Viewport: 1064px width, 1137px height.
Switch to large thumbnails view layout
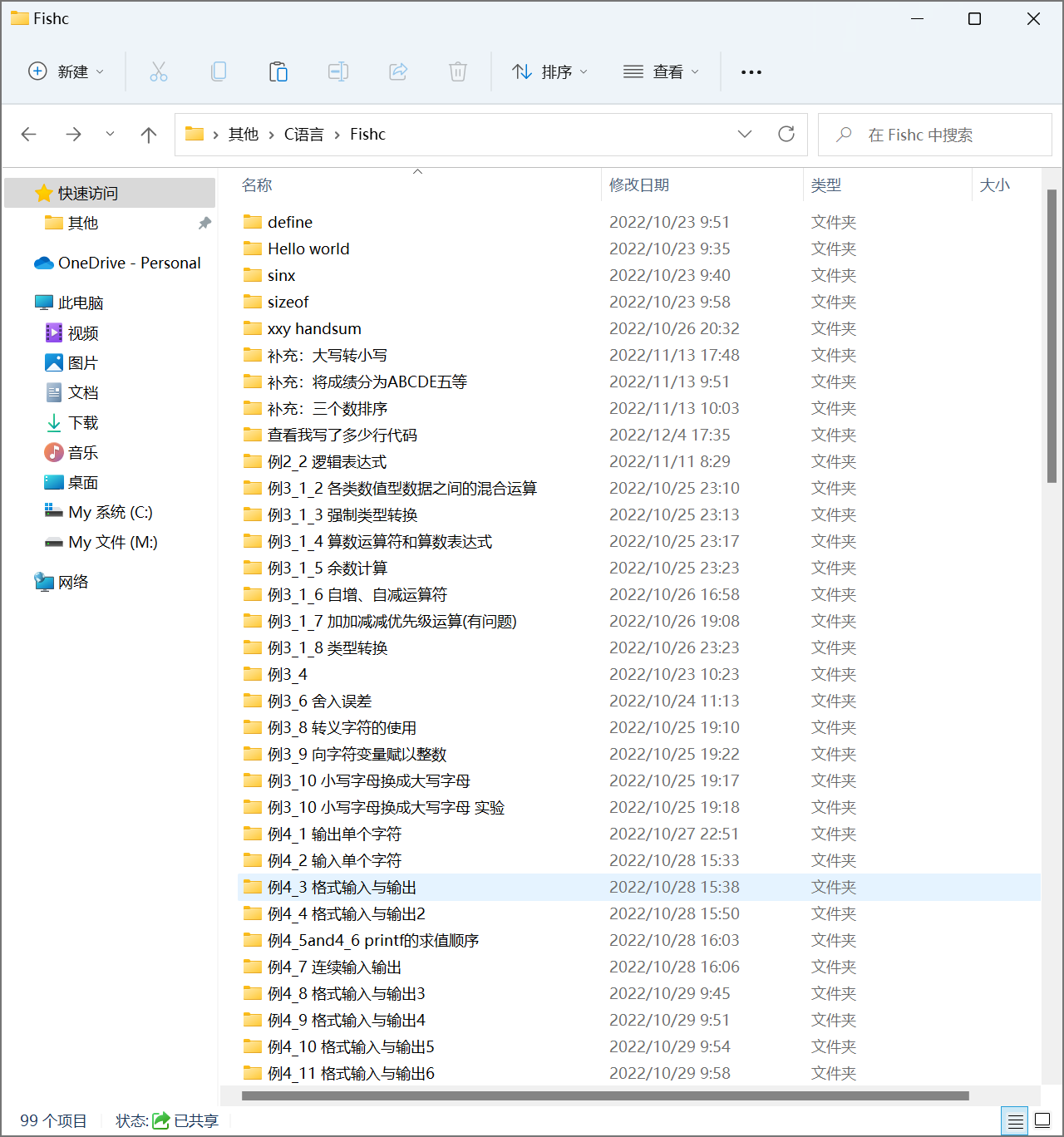[1042, 1121]
